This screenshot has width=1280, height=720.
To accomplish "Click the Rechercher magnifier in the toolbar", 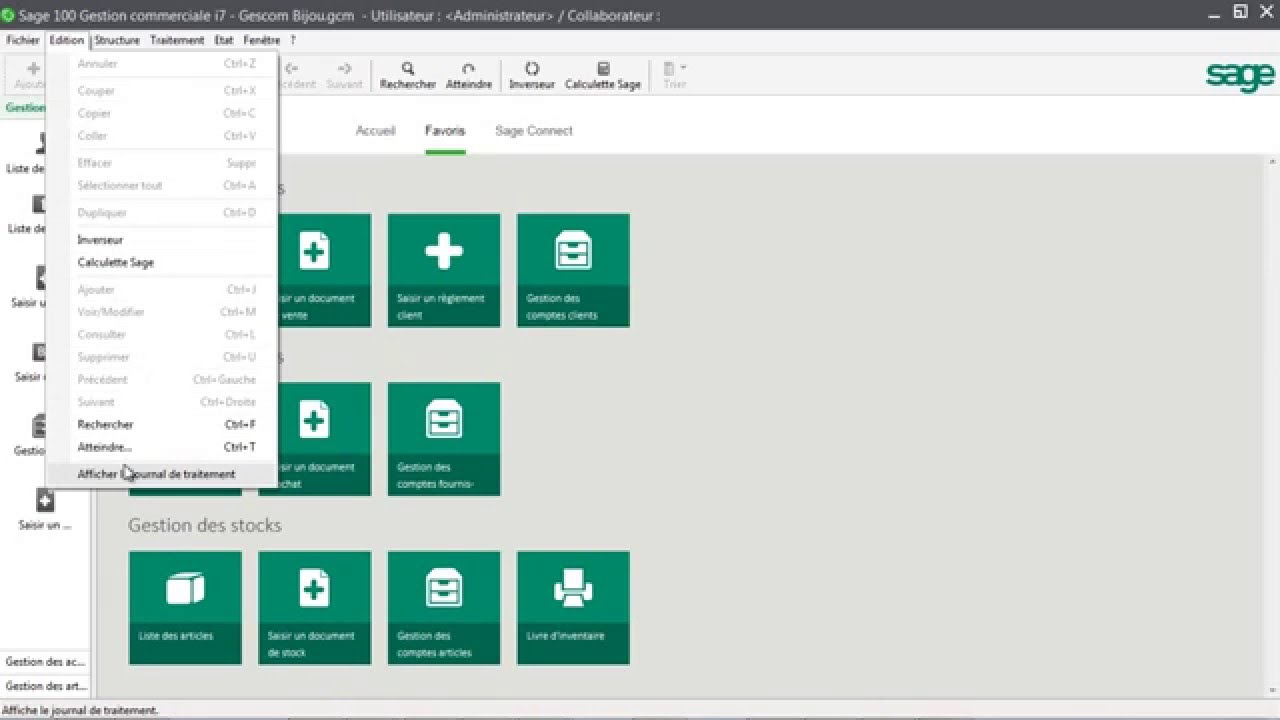I will pos(408,69).
